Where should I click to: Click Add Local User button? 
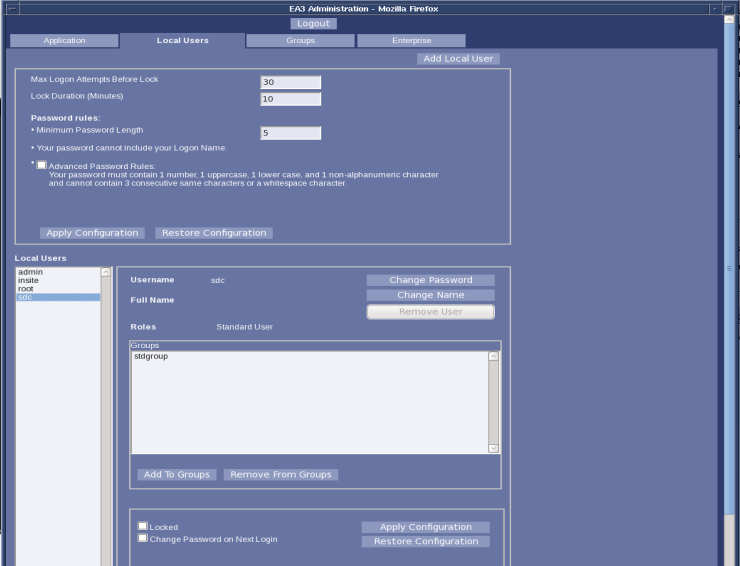click(458, 59)
